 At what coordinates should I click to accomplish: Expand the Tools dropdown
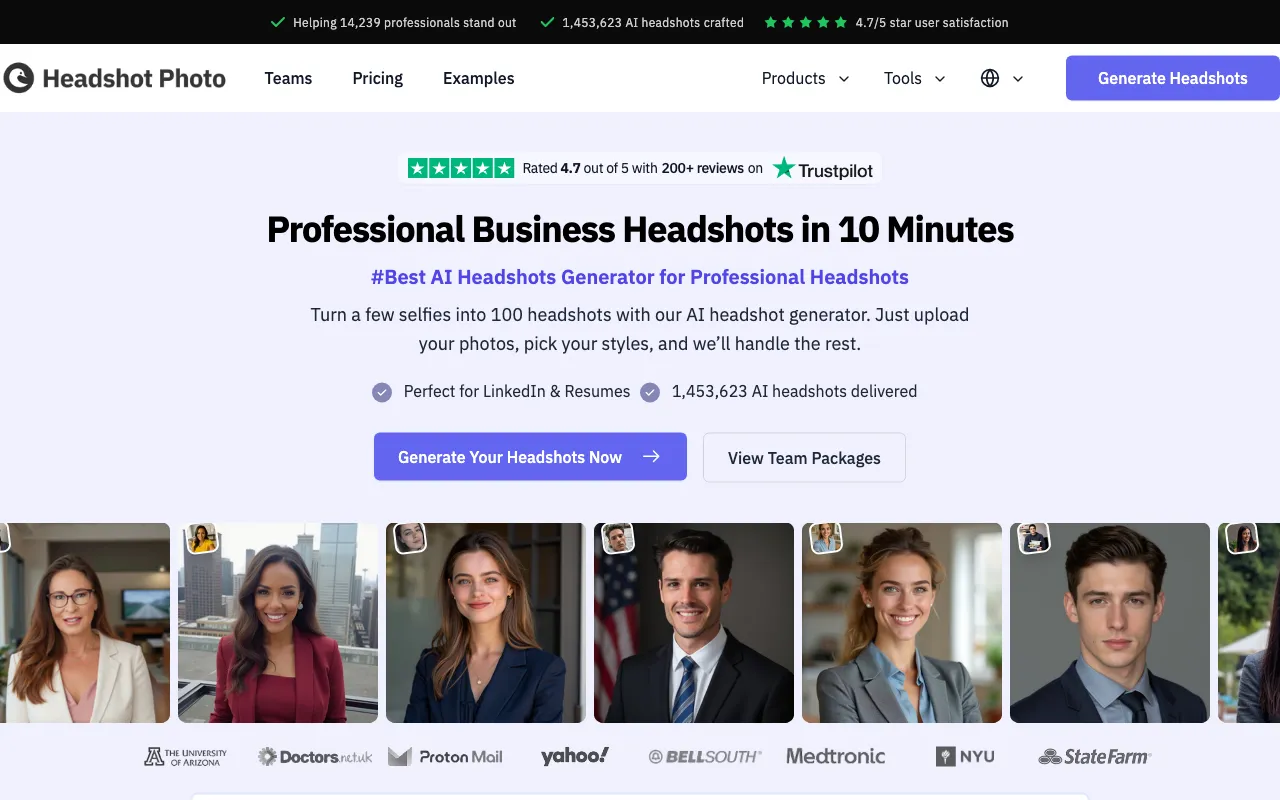tap(914, 78)
